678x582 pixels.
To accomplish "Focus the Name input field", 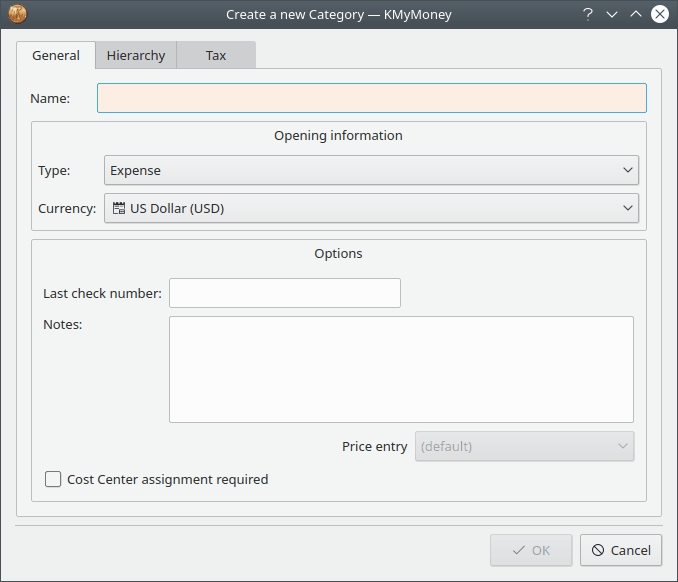I will point(372,98).
